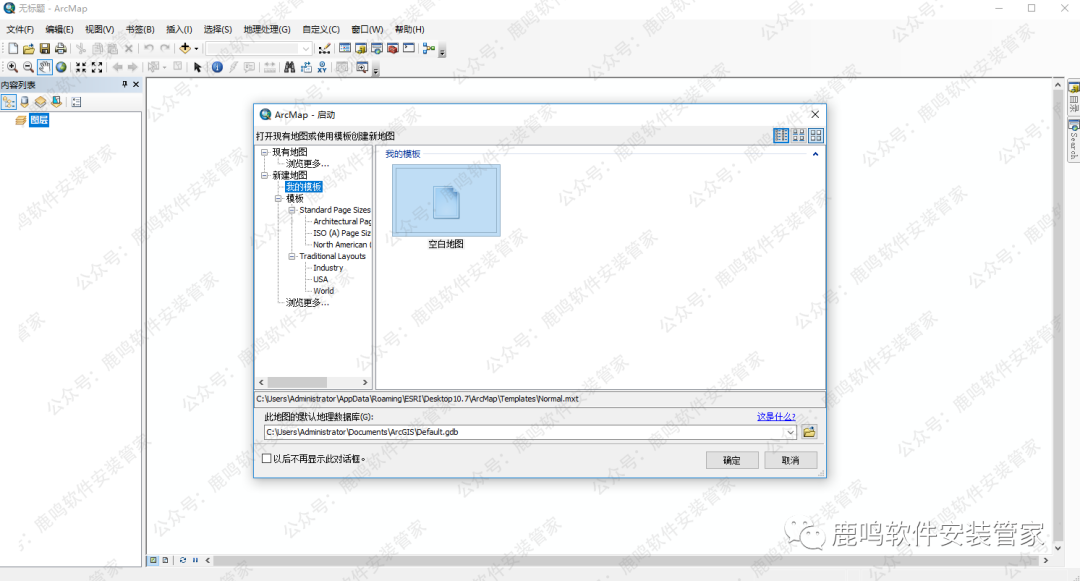1080x581 pixels.
Task: Open the 视图(V) menu
Action: click(x=99, y=30)
